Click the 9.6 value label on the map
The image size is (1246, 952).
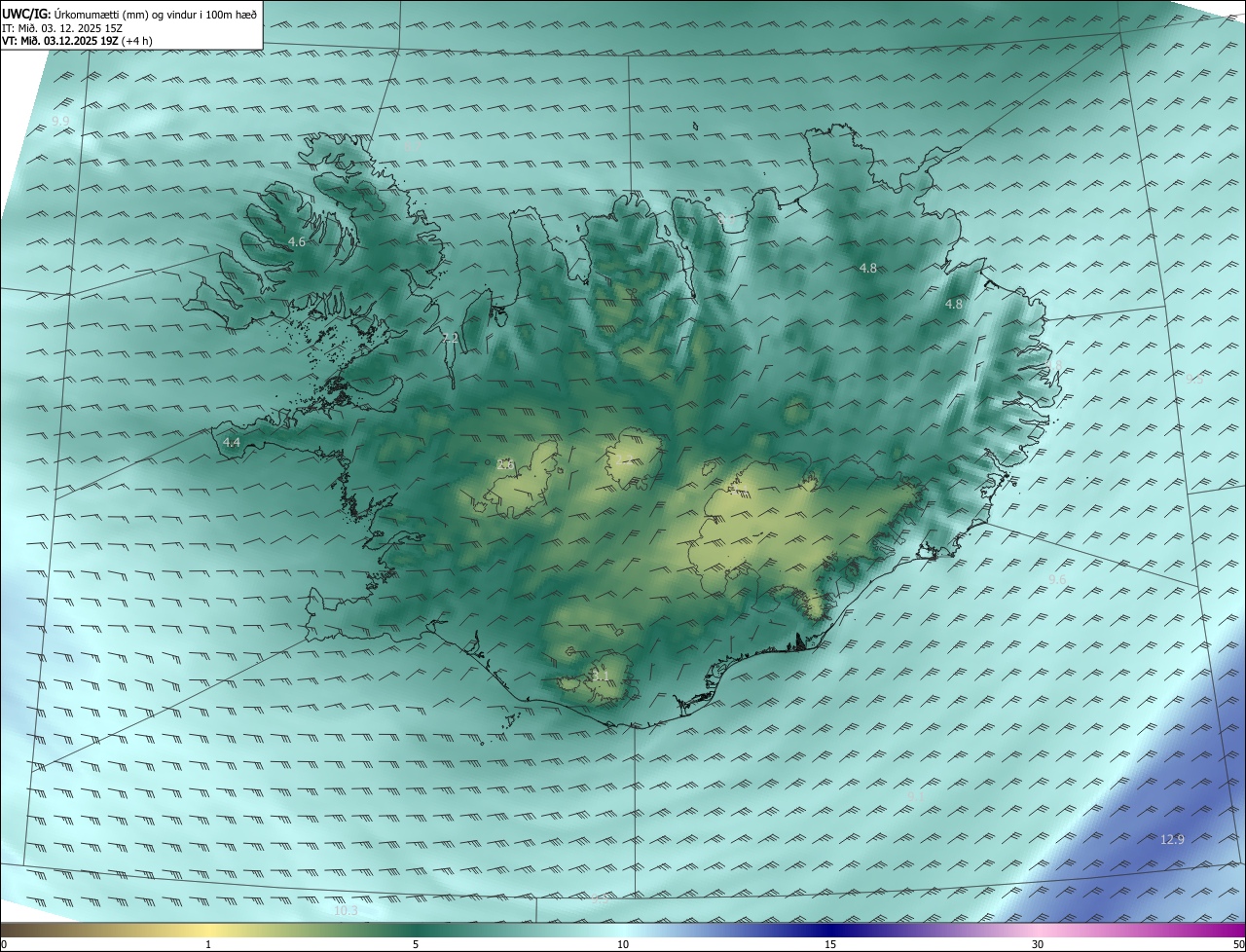point(1057,579)
